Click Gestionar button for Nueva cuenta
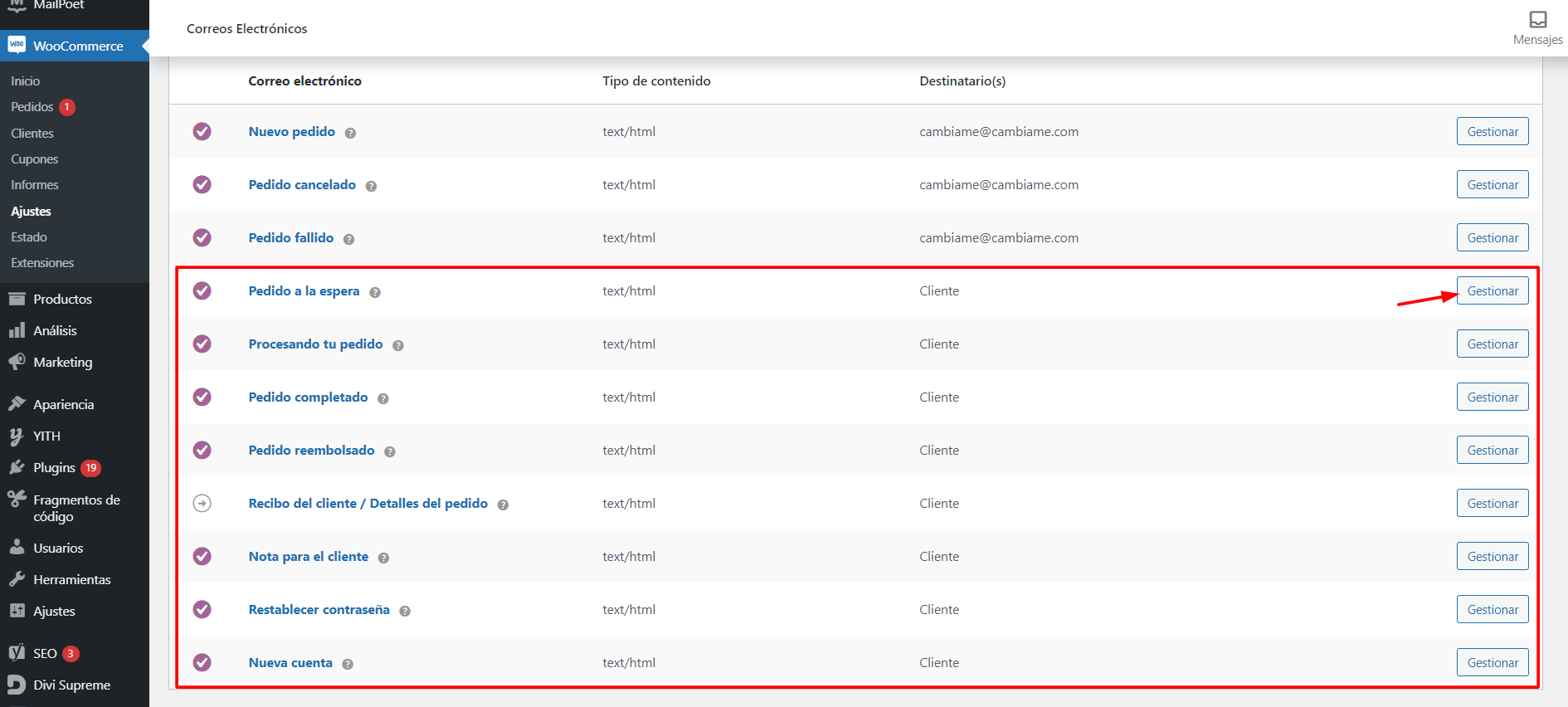The height and width of the screenshot is (707, 1568). point(1493,662)
